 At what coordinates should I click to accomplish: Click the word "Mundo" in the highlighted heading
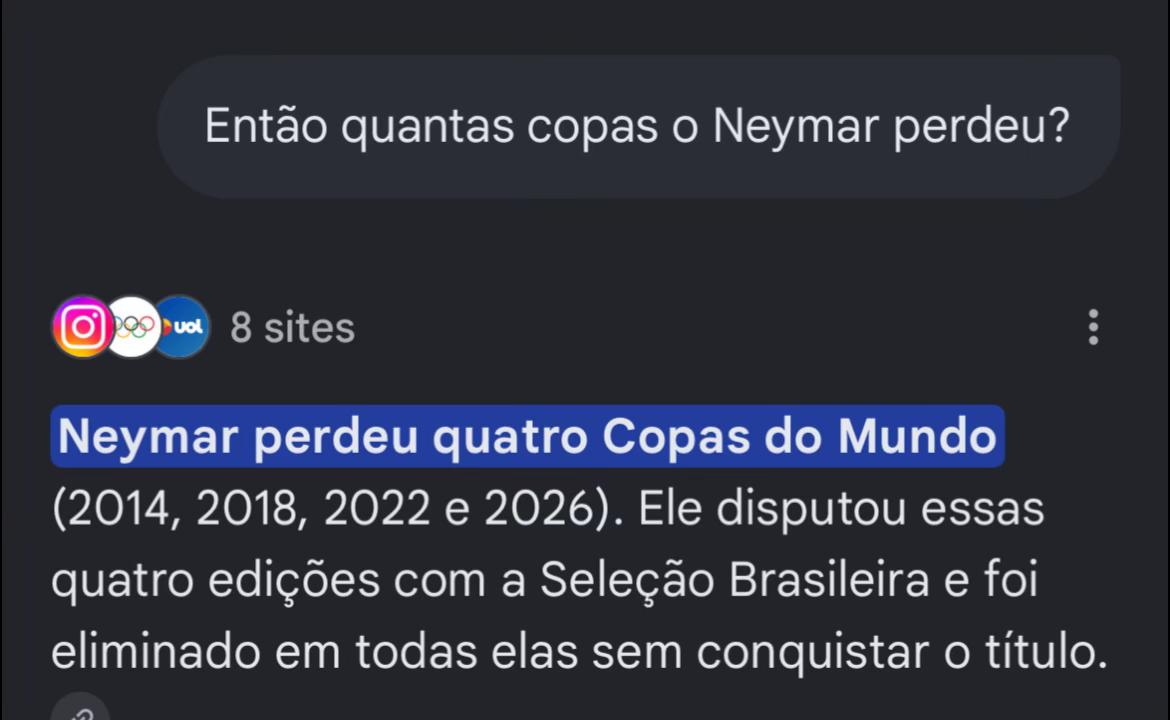click(x=917, y=436)
